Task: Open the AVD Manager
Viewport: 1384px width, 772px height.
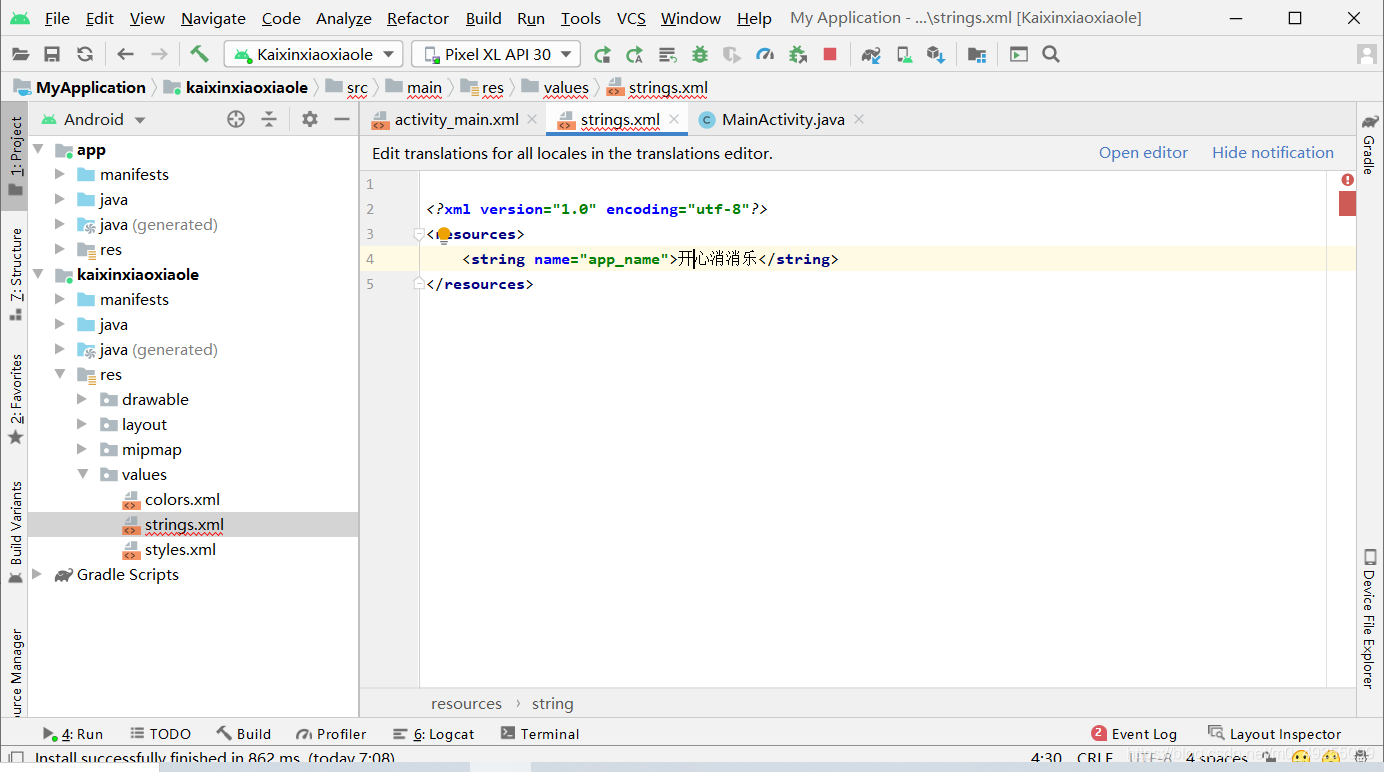Action: pos(903,54)
